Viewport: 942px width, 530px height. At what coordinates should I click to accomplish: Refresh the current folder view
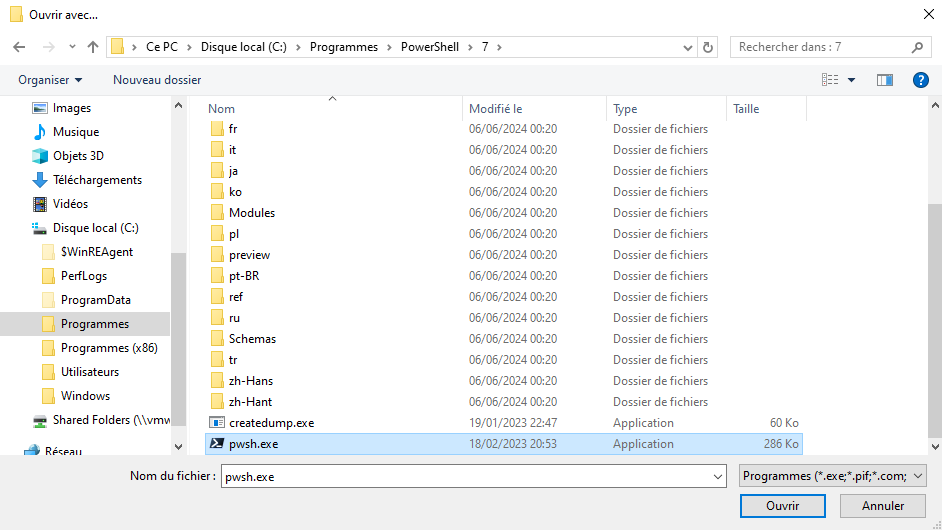[708, 47]
